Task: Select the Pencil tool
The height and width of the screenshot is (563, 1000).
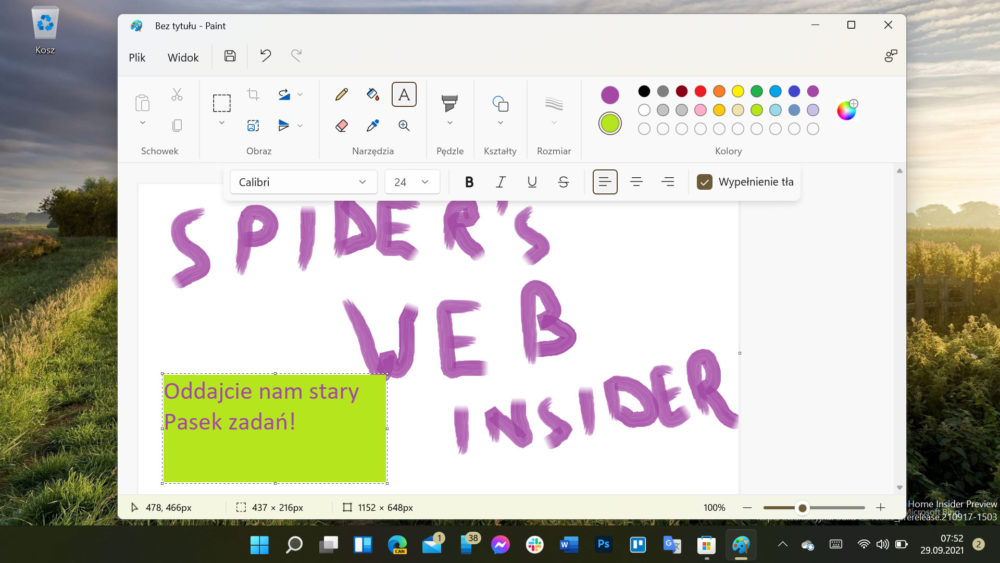Action: [341, 94]
